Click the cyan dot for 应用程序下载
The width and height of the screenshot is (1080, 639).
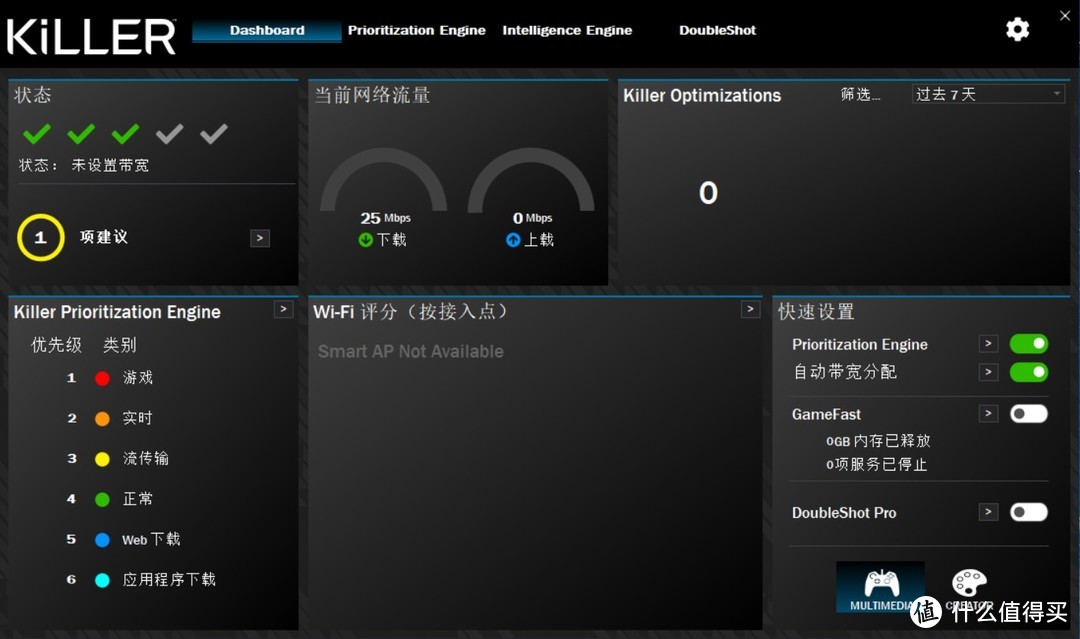[x=102, y=580]
